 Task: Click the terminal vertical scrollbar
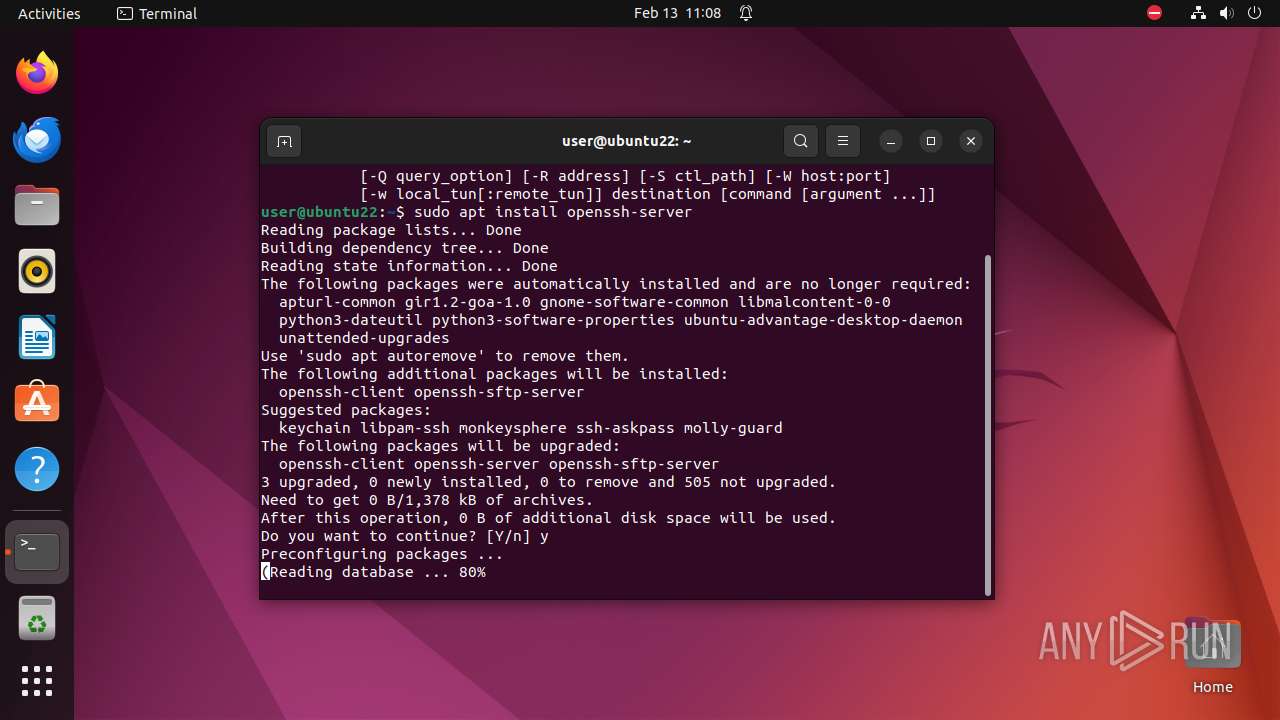pyautogui.click(x=989, y=424)
